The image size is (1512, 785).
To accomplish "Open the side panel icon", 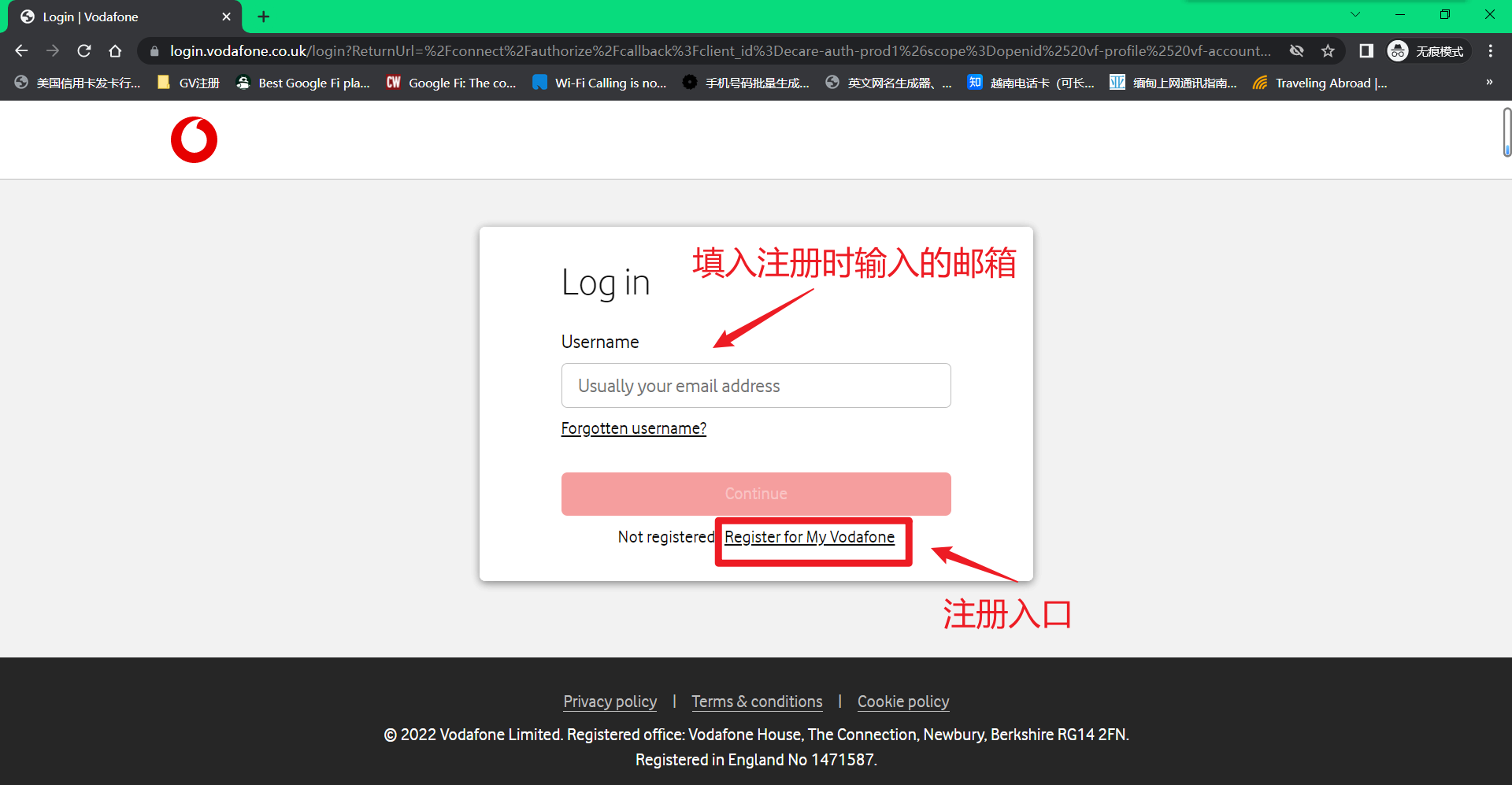I will [1366, 51].
